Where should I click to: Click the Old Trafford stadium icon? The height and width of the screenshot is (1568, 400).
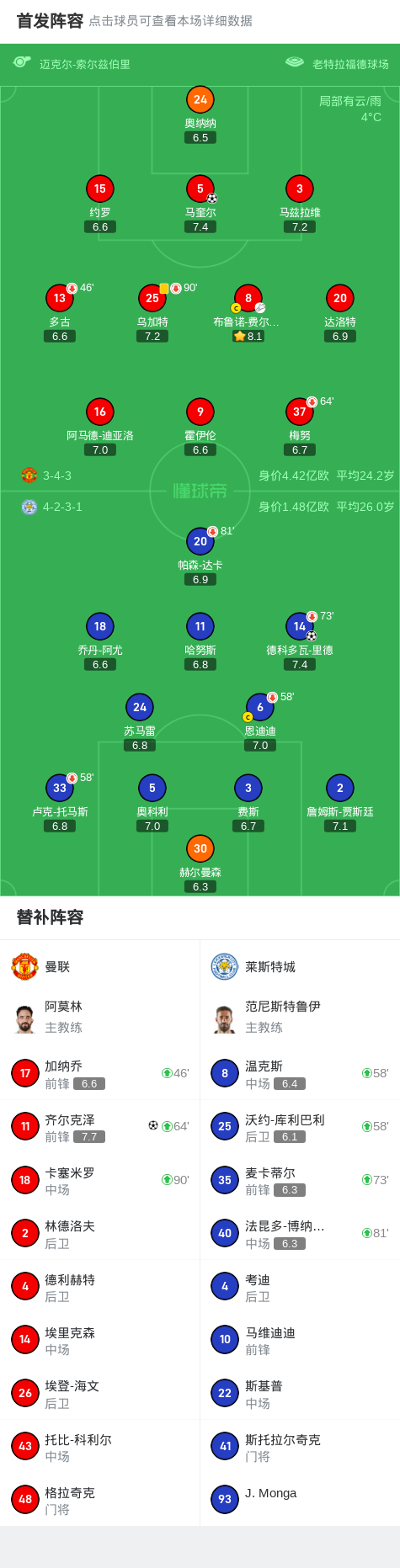[294, 61]
